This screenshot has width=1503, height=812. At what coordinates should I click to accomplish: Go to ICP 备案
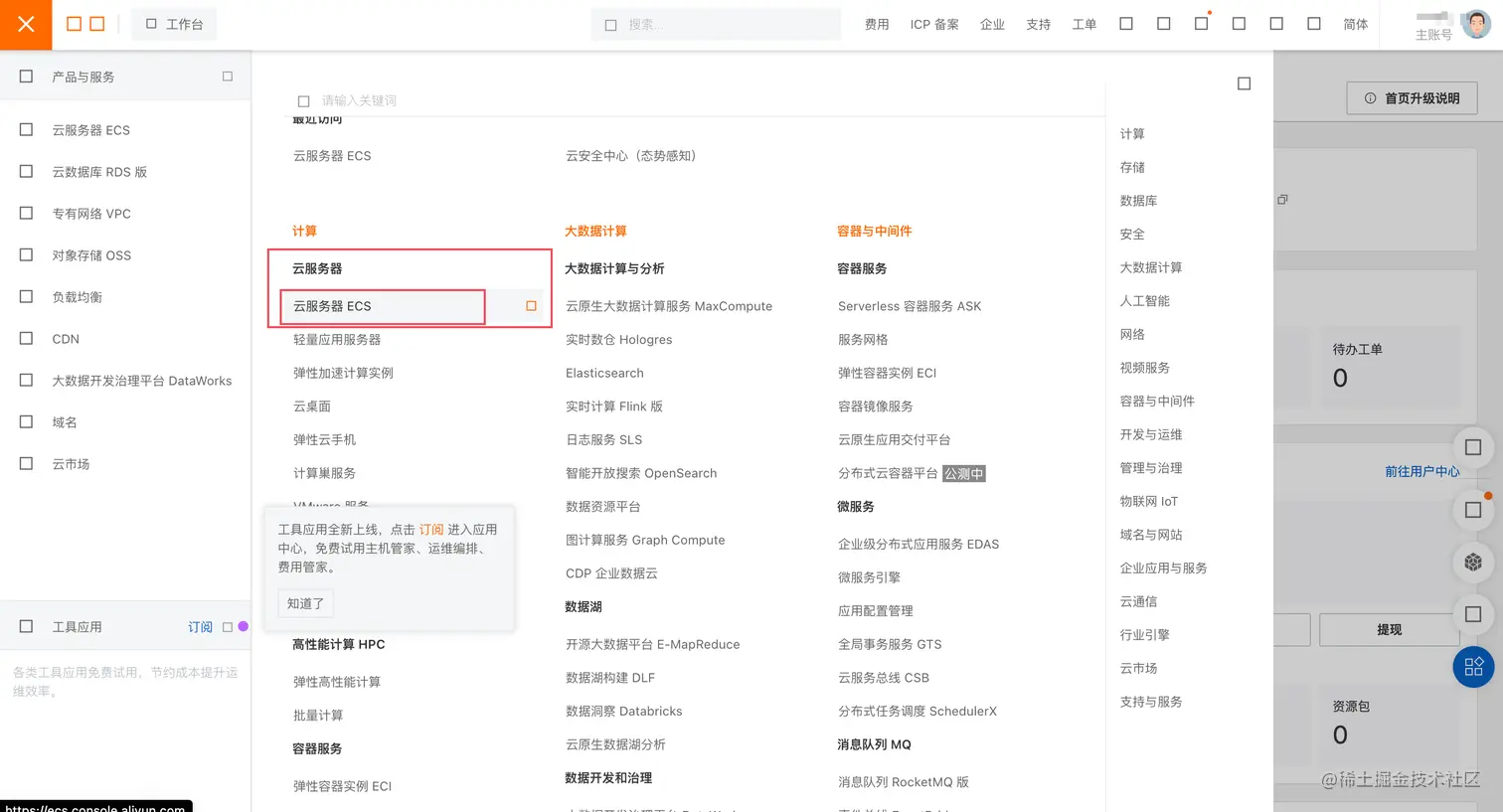(x=934, y=25)
